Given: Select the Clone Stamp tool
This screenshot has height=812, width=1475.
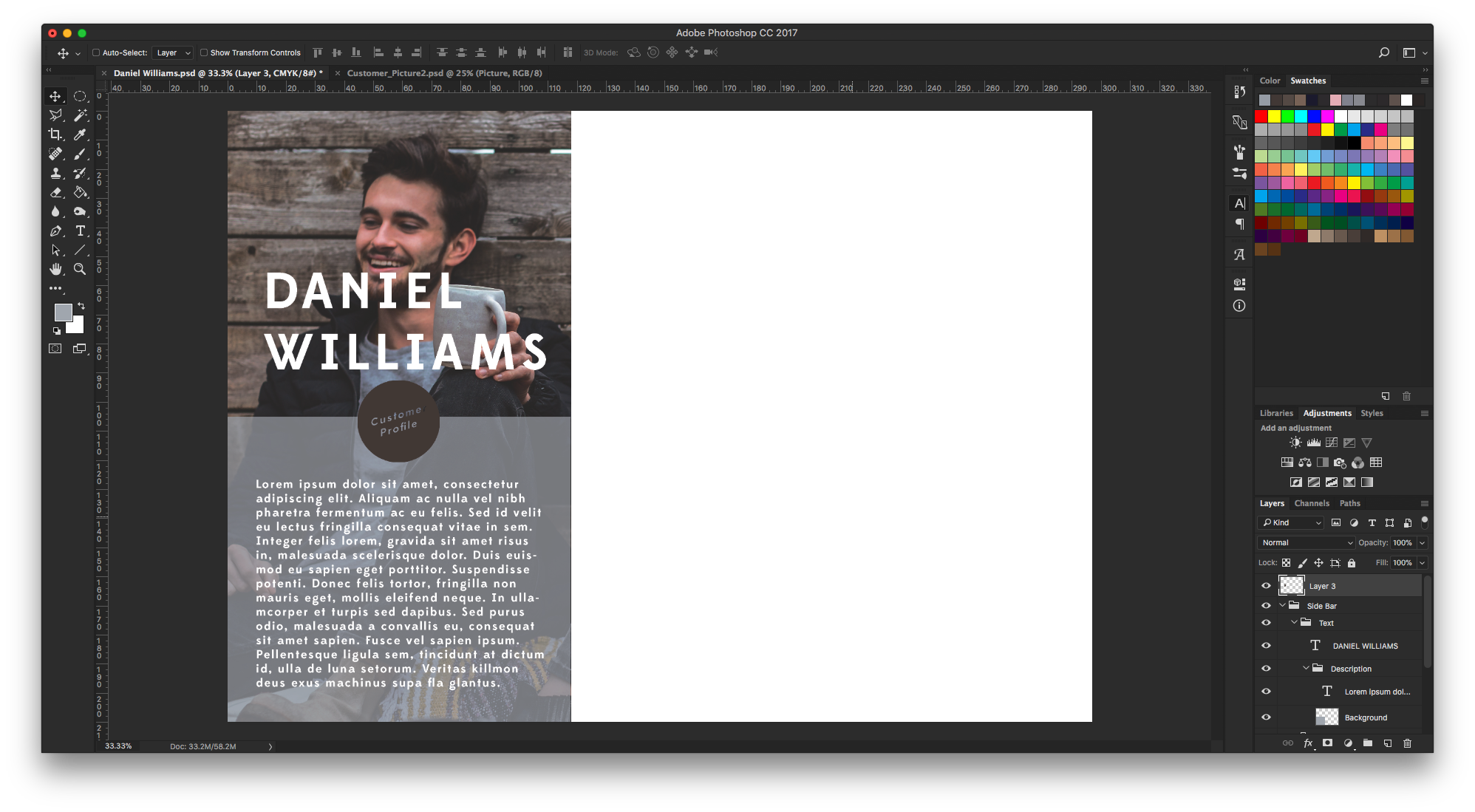Looking at the screenshot, I should (55, 173).
